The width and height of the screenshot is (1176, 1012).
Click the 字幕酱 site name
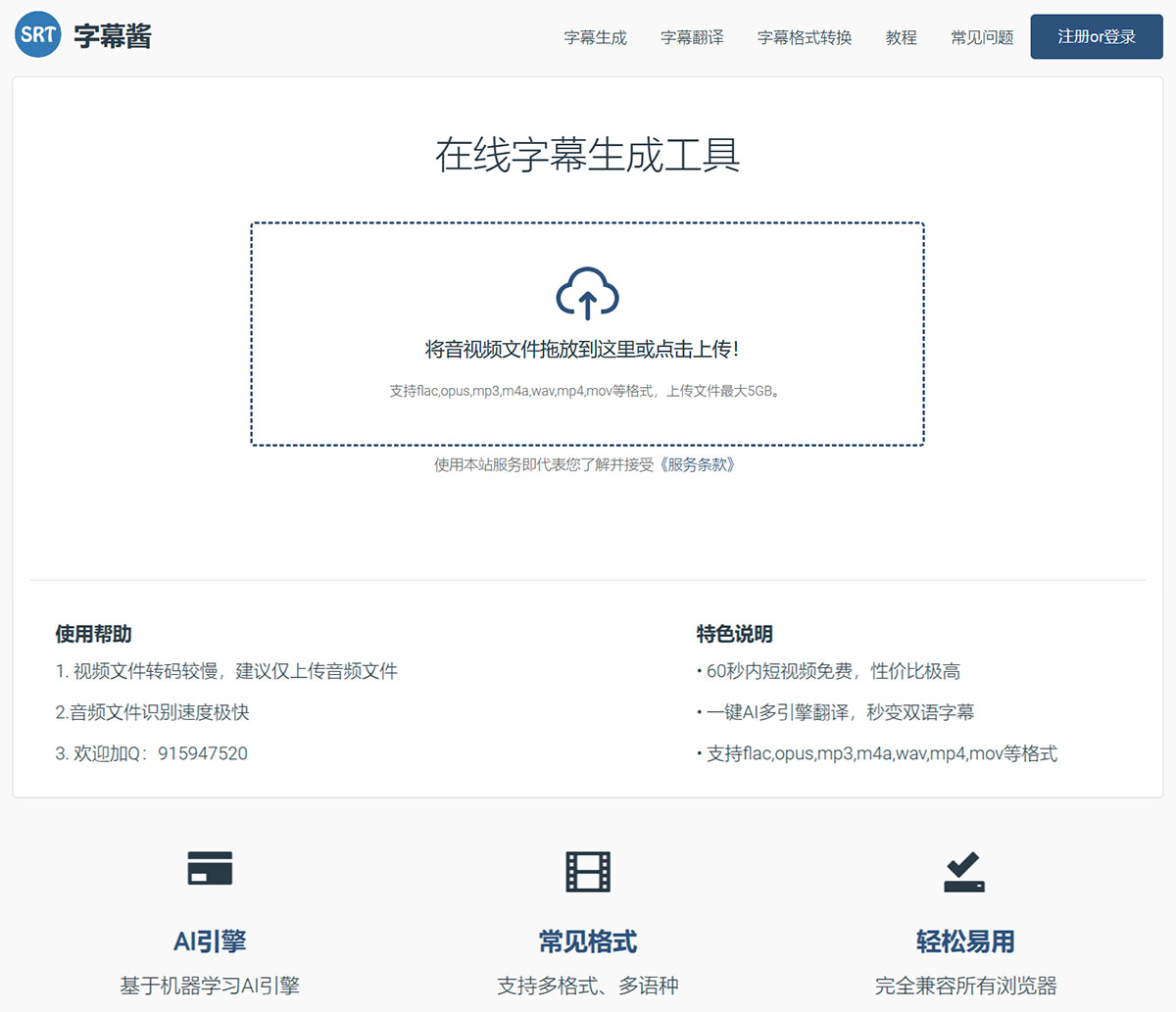tap(111, 36)
